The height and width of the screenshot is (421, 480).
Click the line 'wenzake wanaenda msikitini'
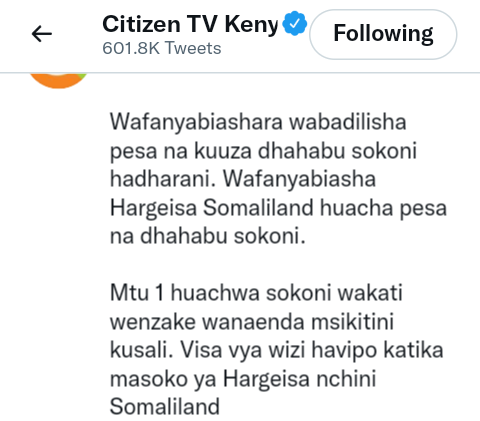[x=252, y=322]
